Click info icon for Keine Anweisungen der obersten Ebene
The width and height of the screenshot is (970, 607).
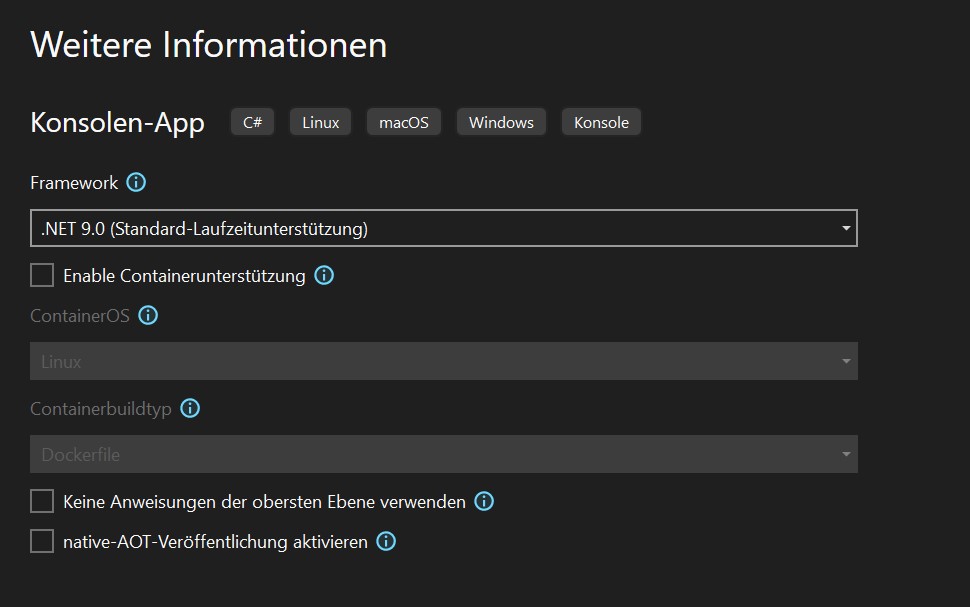(x=484, y=501)
